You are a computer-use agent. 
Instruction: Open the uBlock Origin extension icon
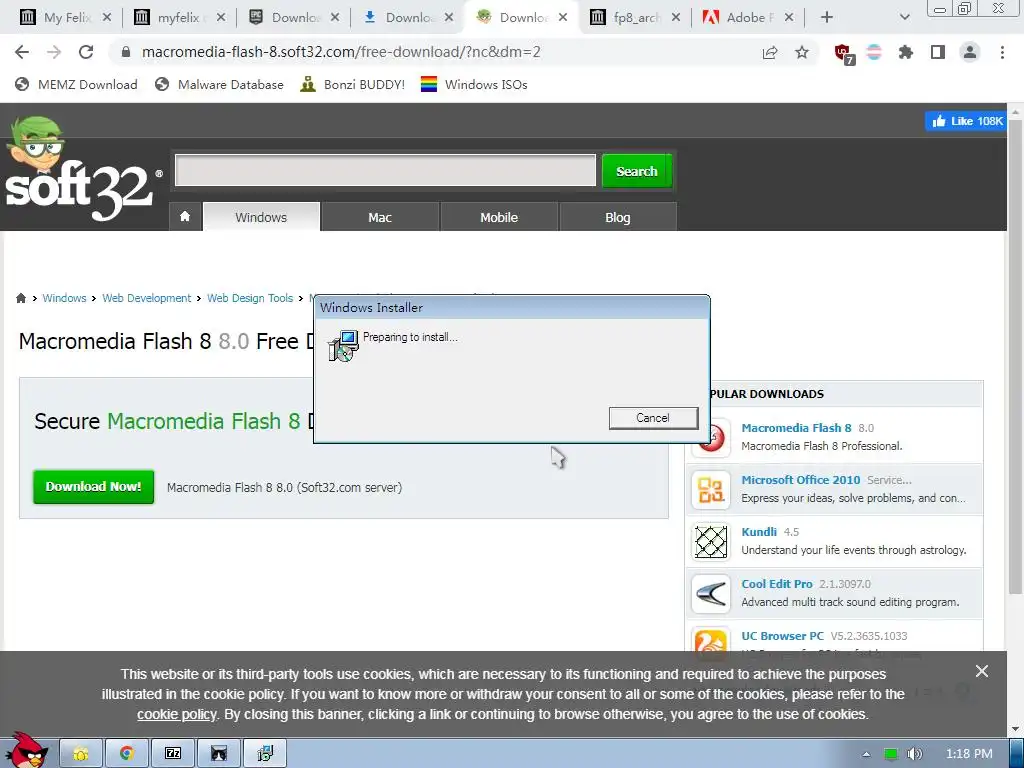click(x=844, y=54)
